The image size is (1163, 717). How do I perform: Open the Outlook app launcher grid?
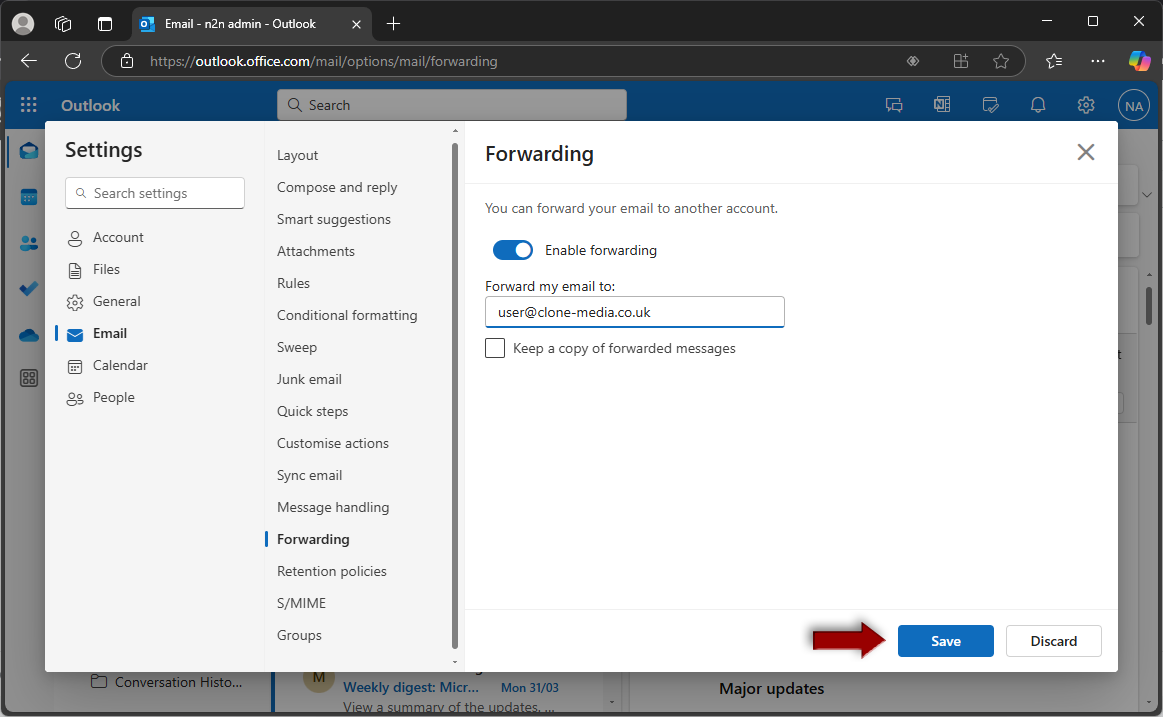[x=28, y=105]
